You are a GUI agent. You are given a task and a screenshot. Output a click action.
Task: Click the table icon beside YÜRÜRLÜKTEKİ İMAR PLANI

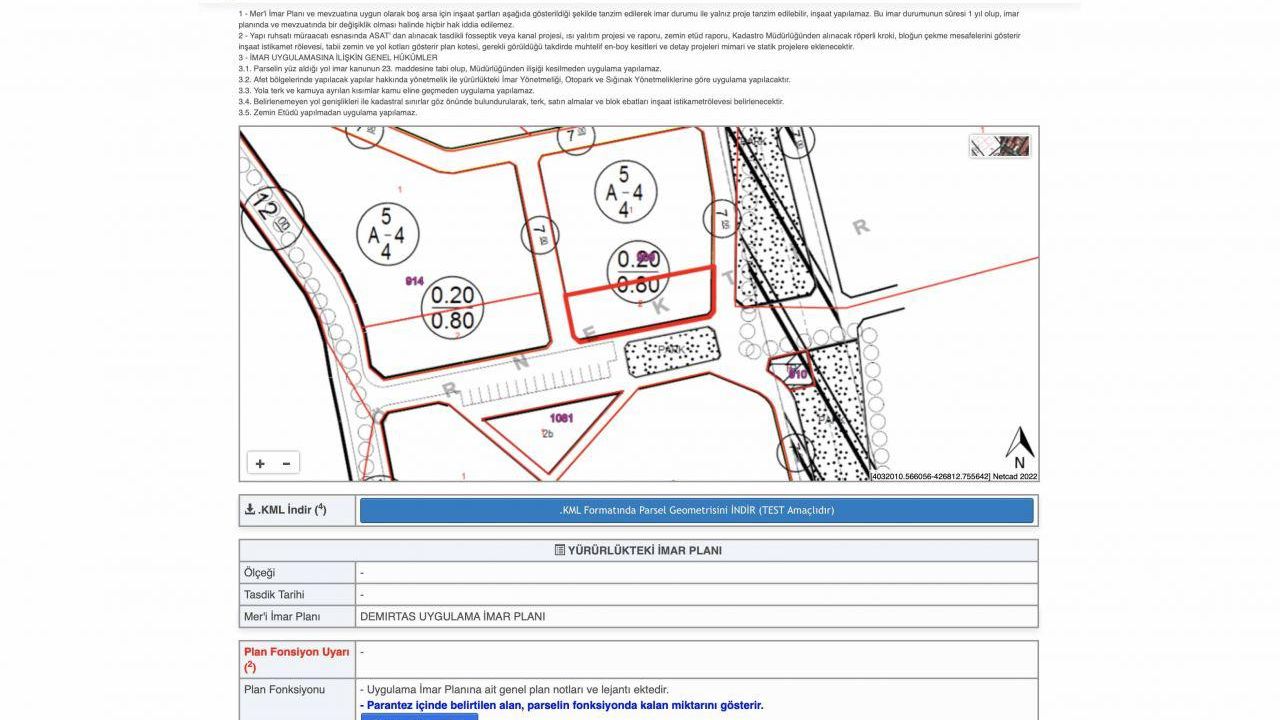pyautogui.click(x=560, y=550)
